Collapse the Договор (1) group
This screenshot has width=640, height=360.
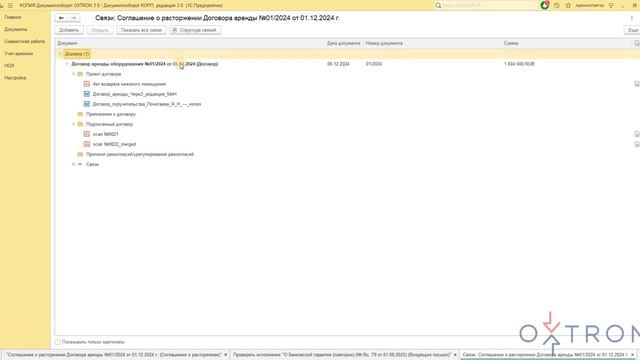pos(60,54)
